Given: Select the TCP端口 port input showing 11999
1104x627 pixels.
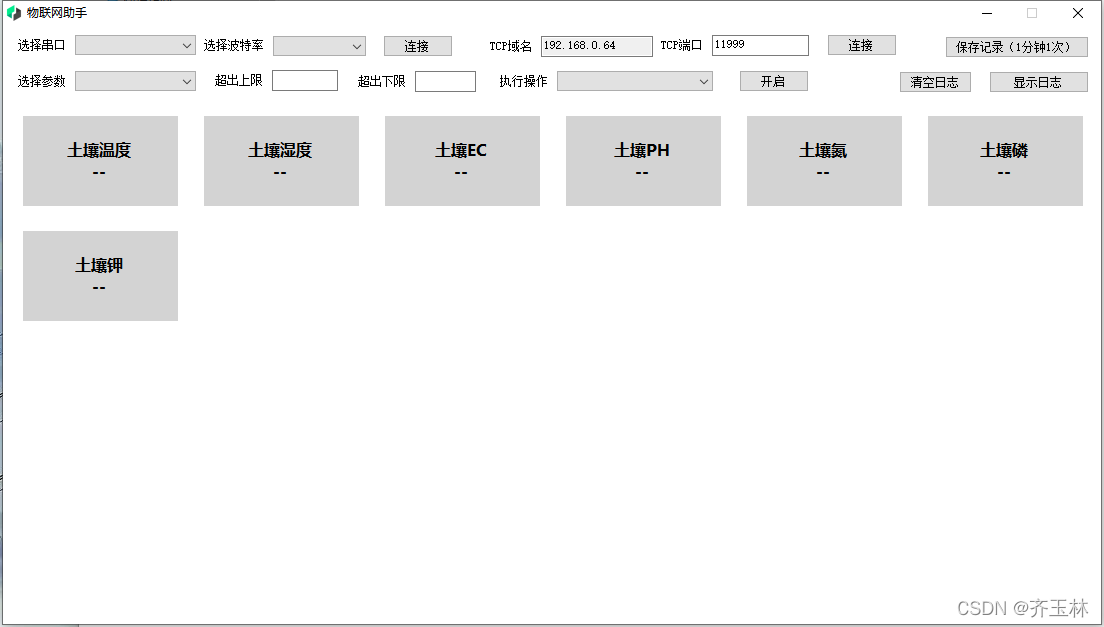Looking at the screenshot, I should point(760,45).
